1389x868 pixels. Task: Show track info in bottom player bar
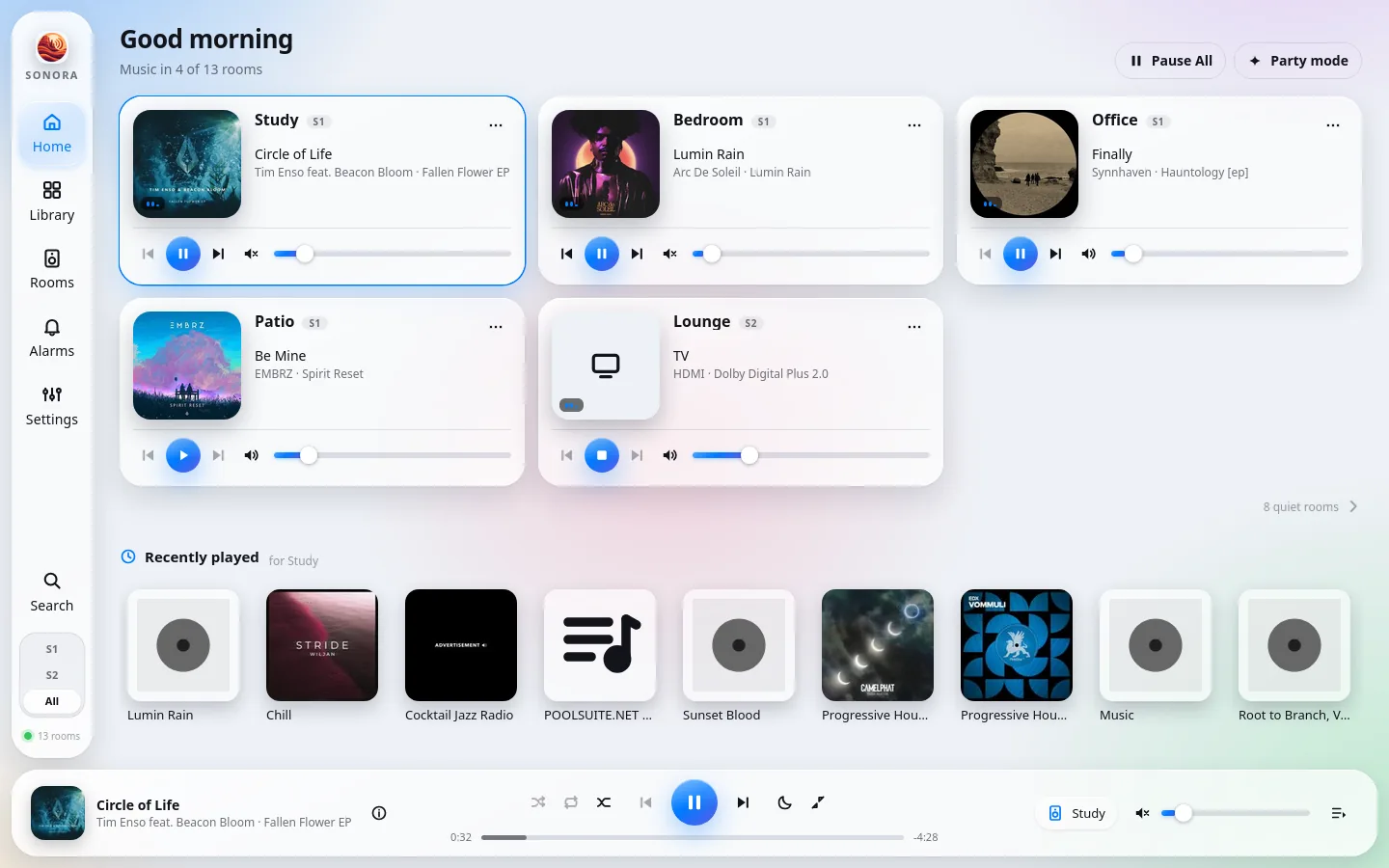click(379, 813)
